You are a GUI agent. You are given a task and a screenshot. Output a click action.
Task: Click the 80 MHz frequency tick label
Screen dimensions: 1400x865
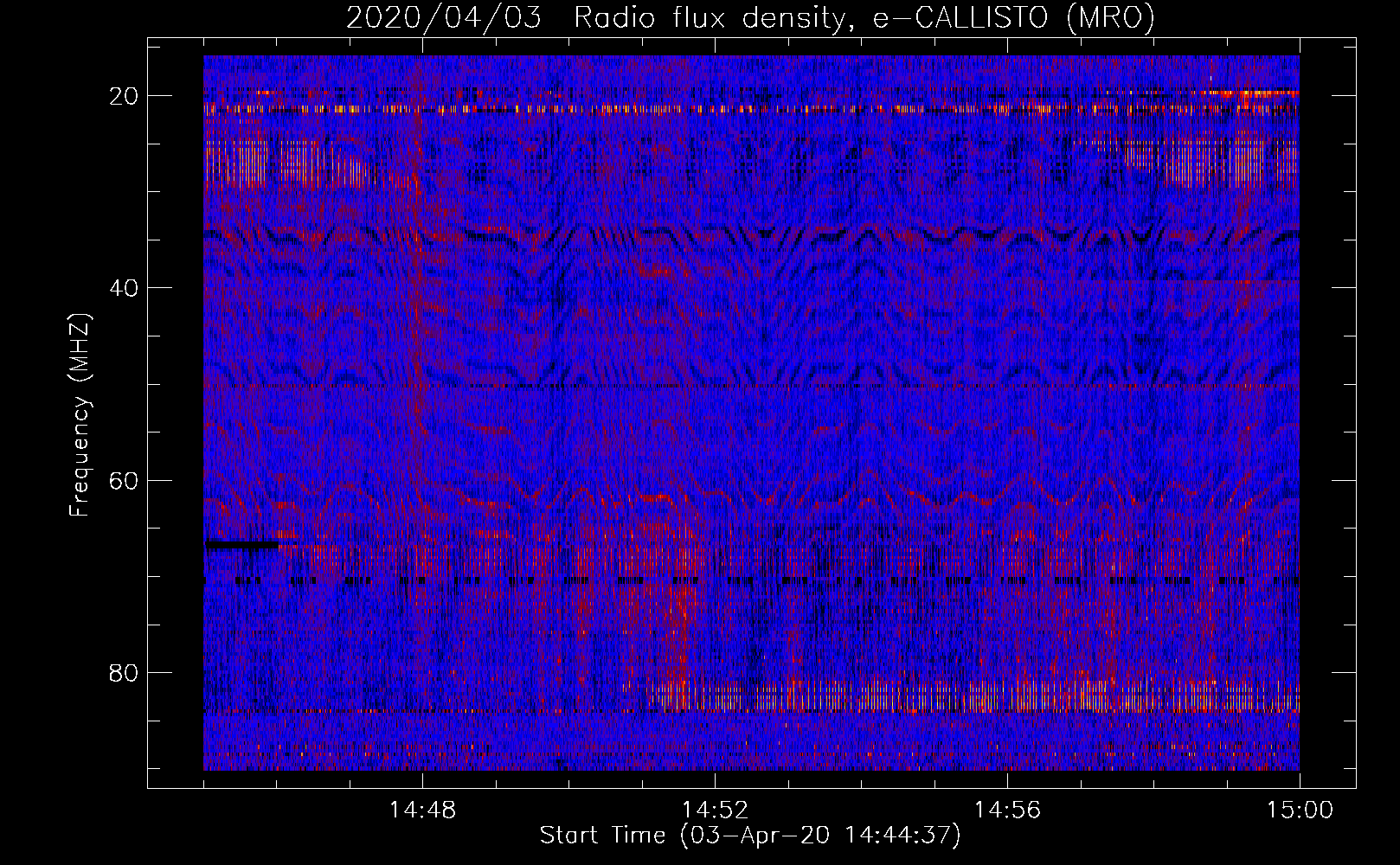125,673
